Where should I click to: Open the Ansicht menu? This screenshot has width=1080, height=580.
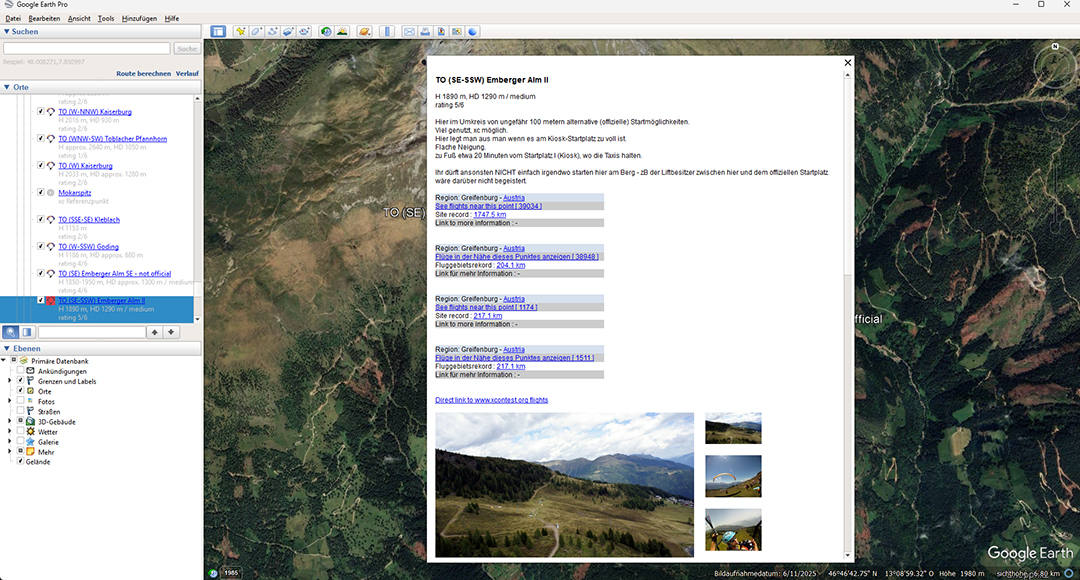pos(79,18)
